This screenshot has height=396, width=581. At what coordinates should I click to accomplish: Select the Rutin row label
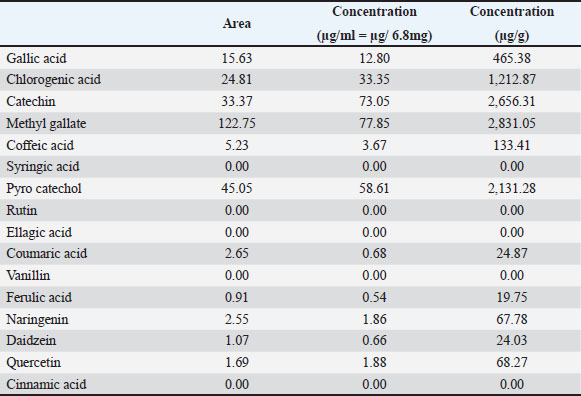(x=21, y=210)
